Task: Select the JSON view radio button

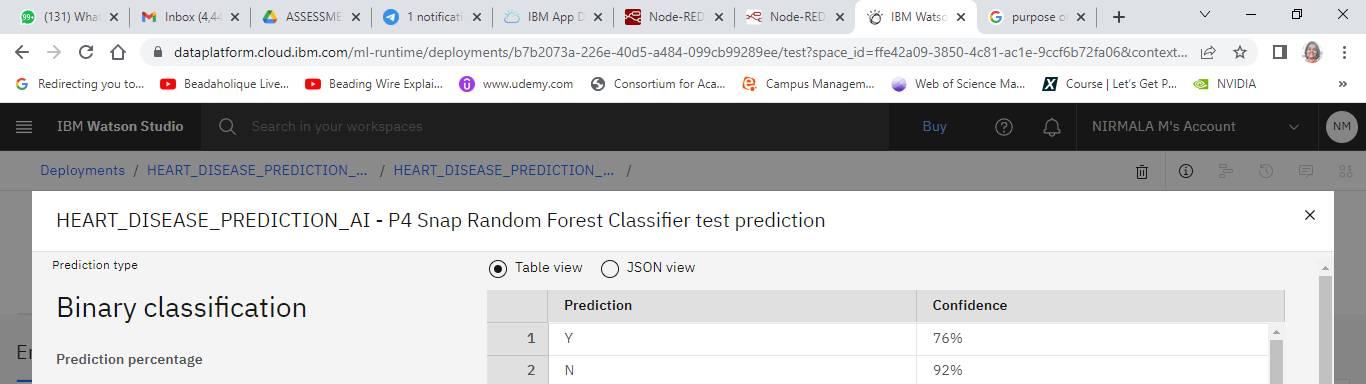Action: coord(610,268)
